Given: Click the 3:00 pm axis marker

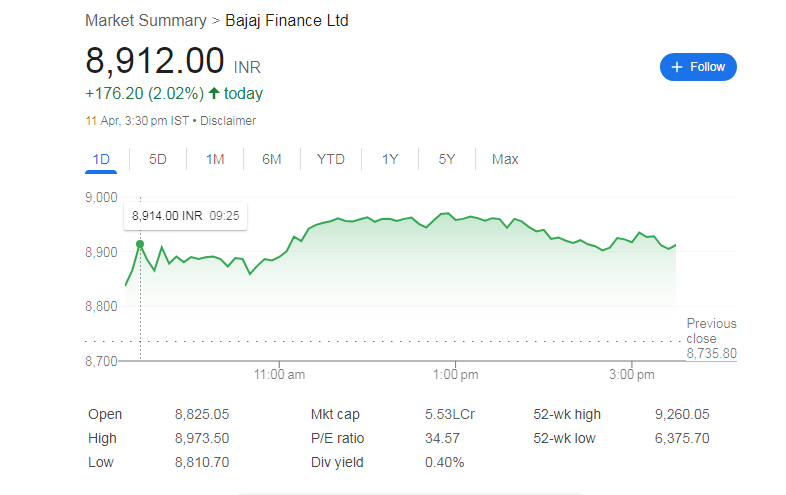Looking at the screenshot, I should 631,374.
